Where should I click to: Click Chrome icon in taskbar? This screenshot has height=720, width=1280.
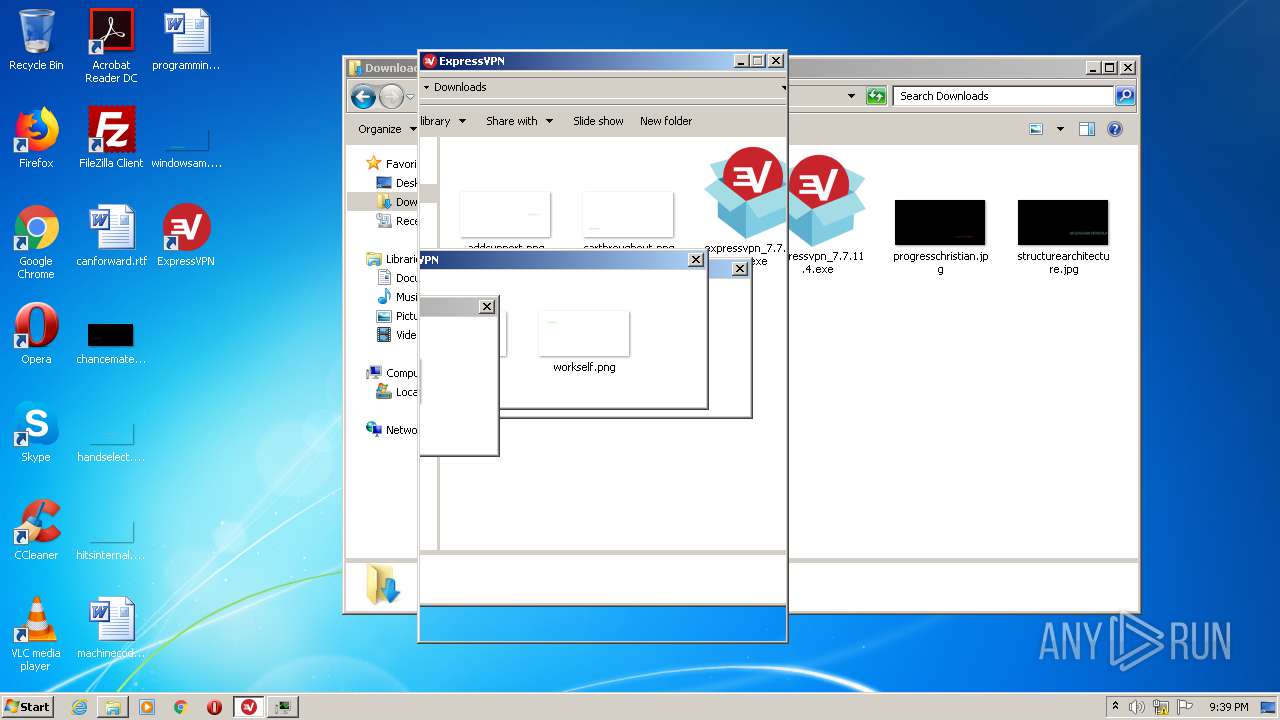pyautogui.click(x=181, y=707)
